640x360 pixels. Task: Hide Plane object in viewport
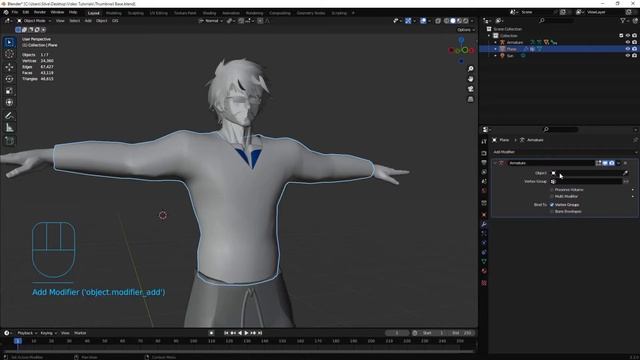tap(628, 49)
